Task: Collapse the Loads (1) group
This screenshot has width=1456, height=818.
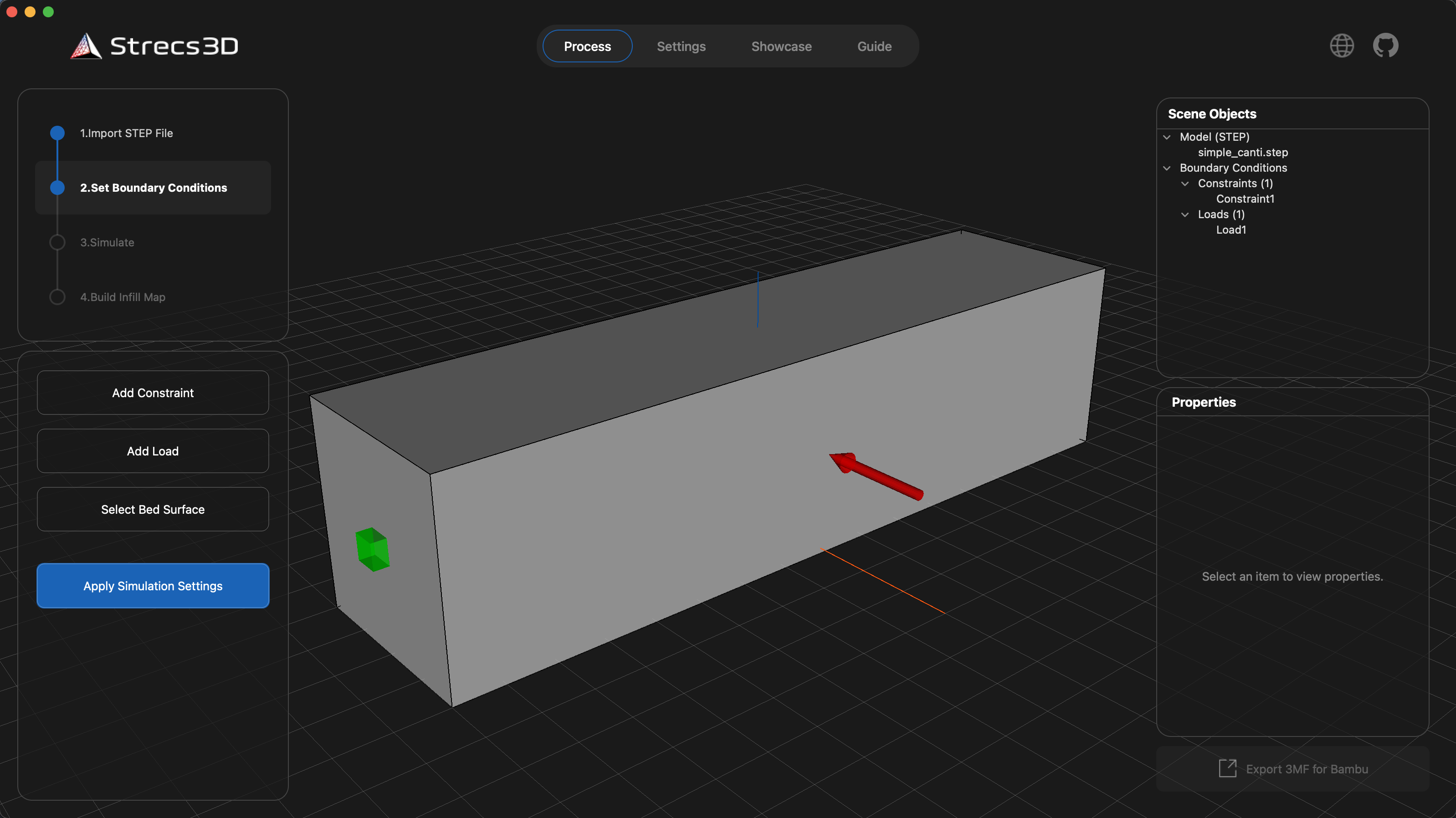Action: 1184,215
